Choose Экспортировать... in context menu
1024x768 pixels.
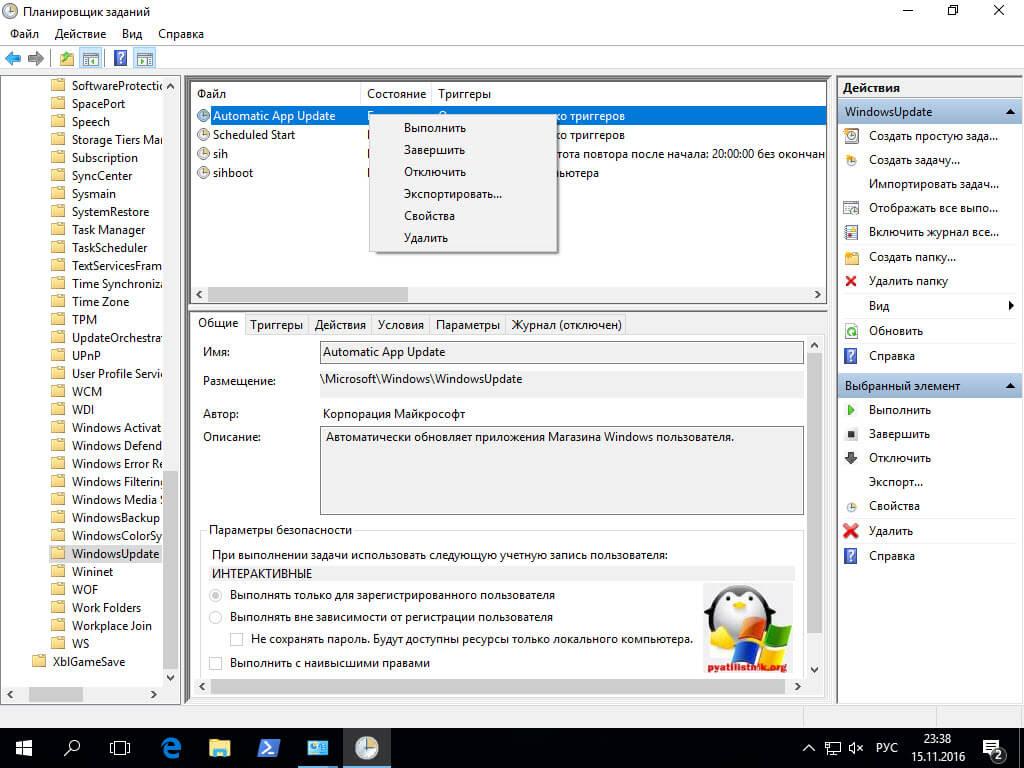point(463,194)
